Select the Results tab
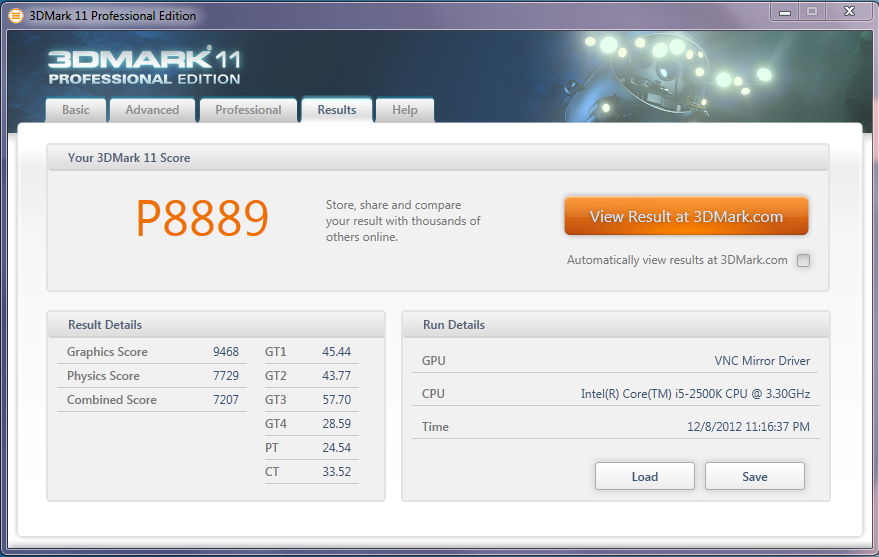Screen dimensions: 879x557 [337, 110]
